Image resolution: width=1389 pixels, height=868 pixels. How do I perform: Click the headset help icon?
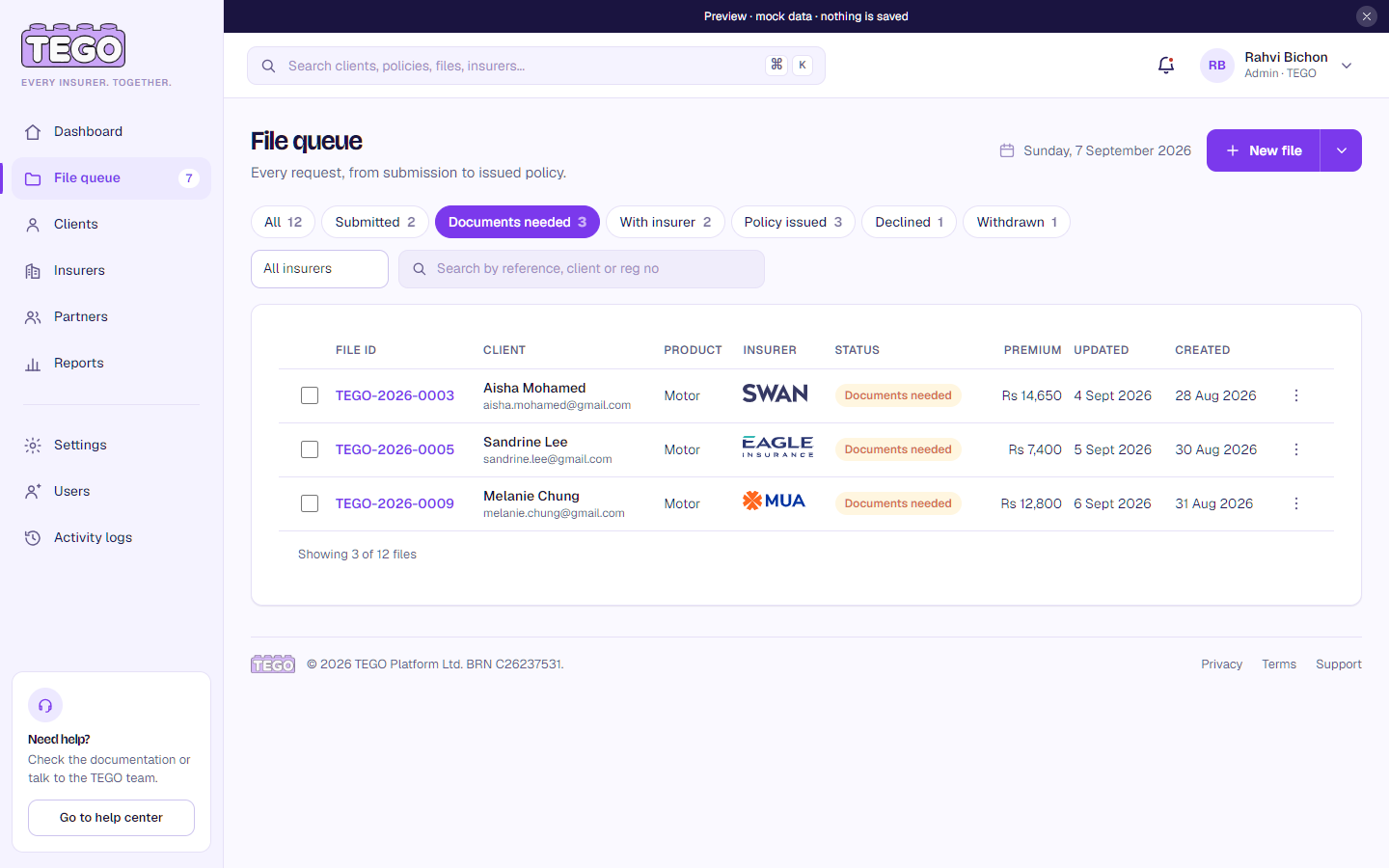pyautogui.click(x=45, y=706)
